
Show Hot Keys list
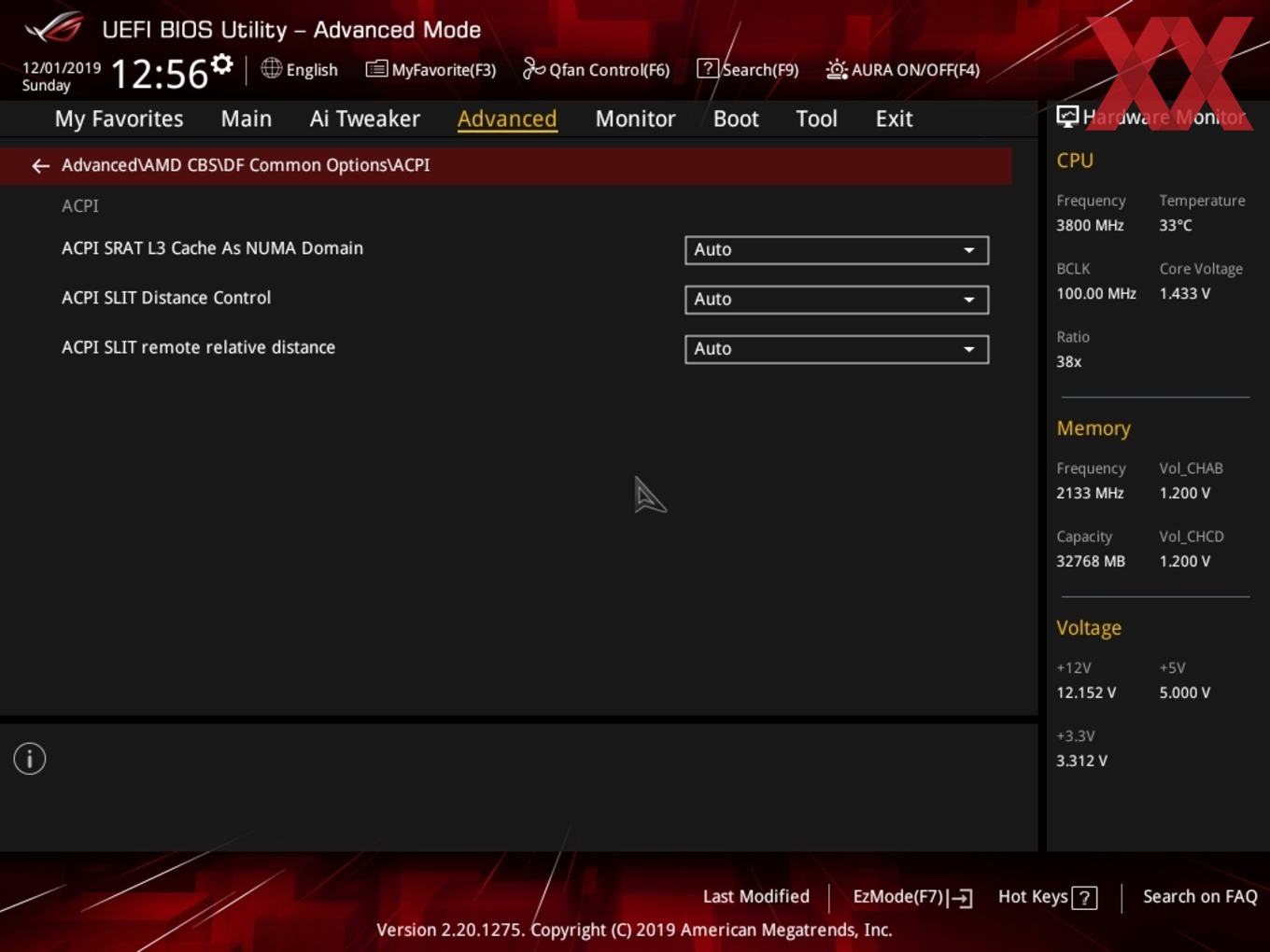(1033, 897)
